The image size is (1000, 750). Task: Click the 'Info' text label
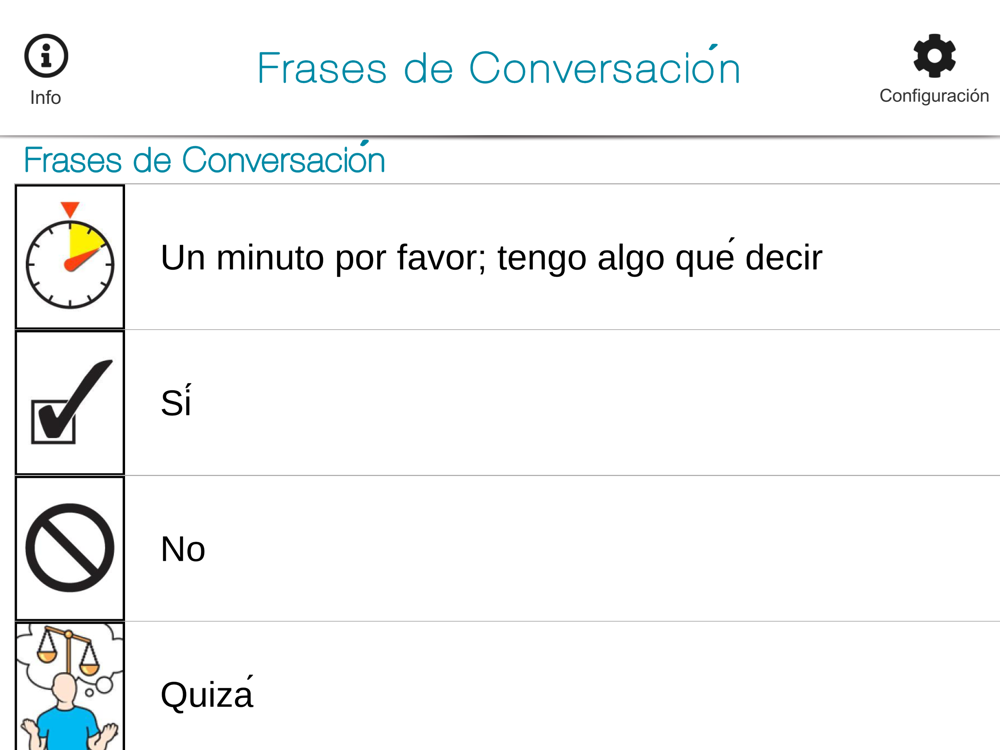pyautogui.click(x=46, y=98)
